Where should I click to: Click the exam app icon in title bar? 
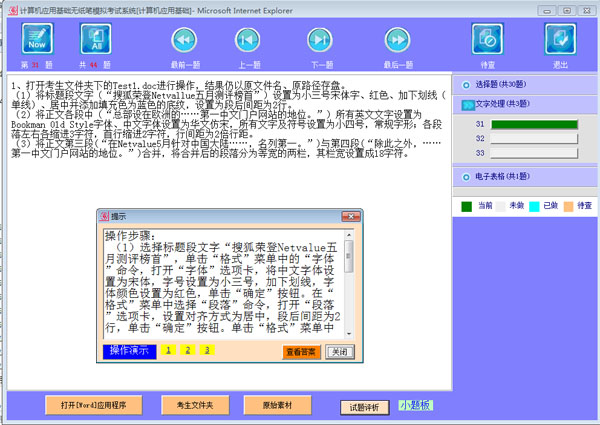click(x=13, y=10)
